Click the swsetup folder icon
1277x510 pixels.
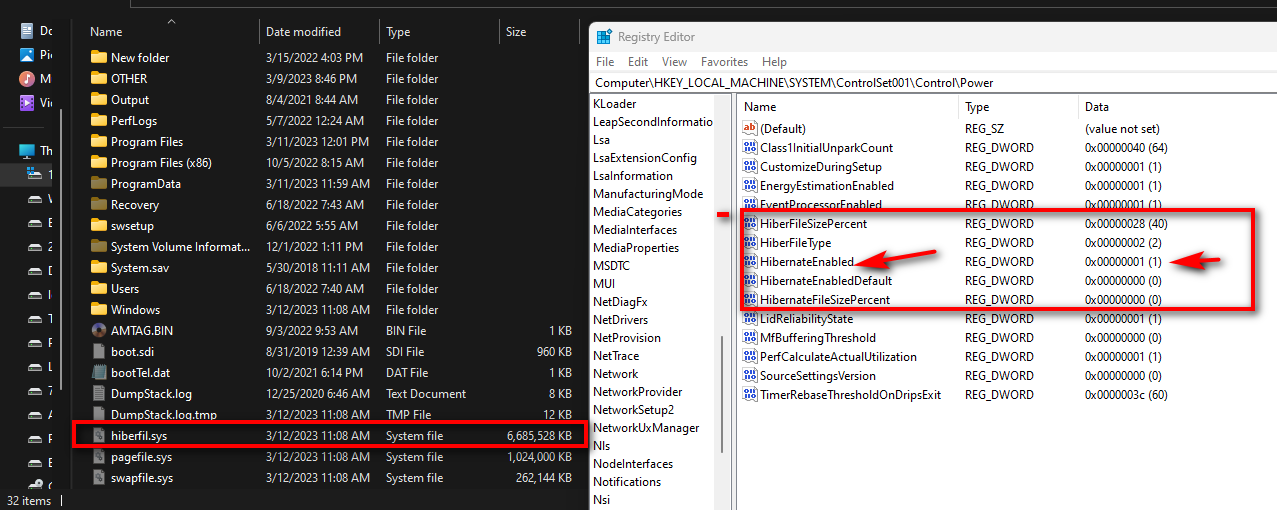tap(98, 225)
